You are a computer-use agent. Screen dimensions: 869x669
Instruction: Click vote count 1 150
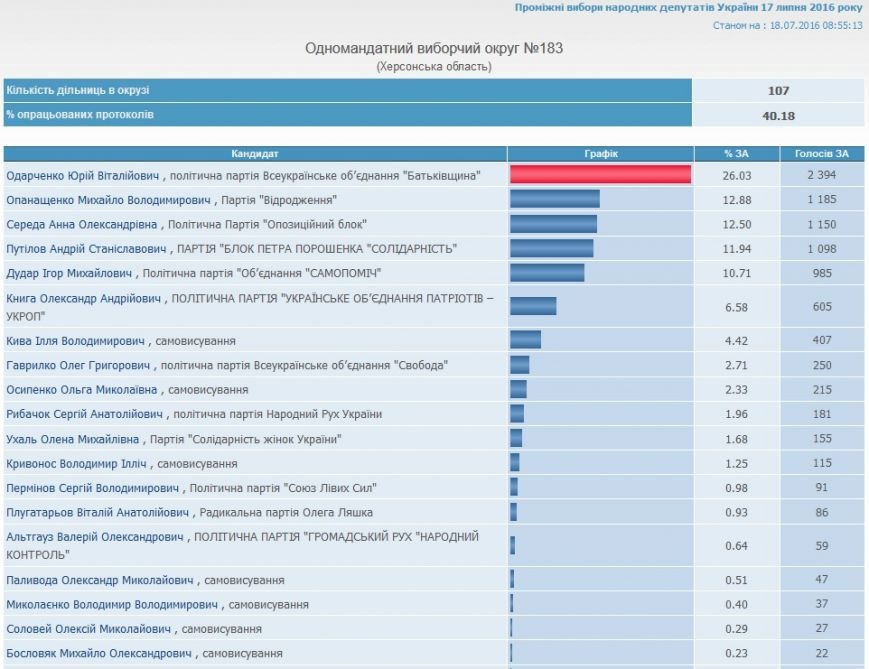(822, 224)
